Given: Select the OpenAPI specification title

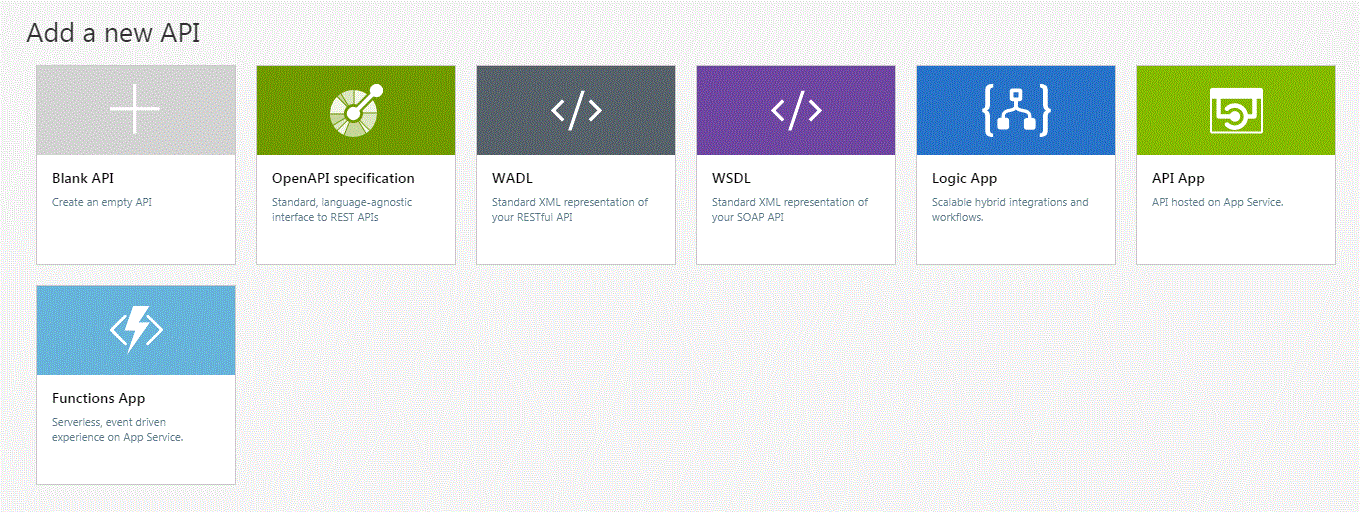Looking at the screenshot, I should click(343, 178).
